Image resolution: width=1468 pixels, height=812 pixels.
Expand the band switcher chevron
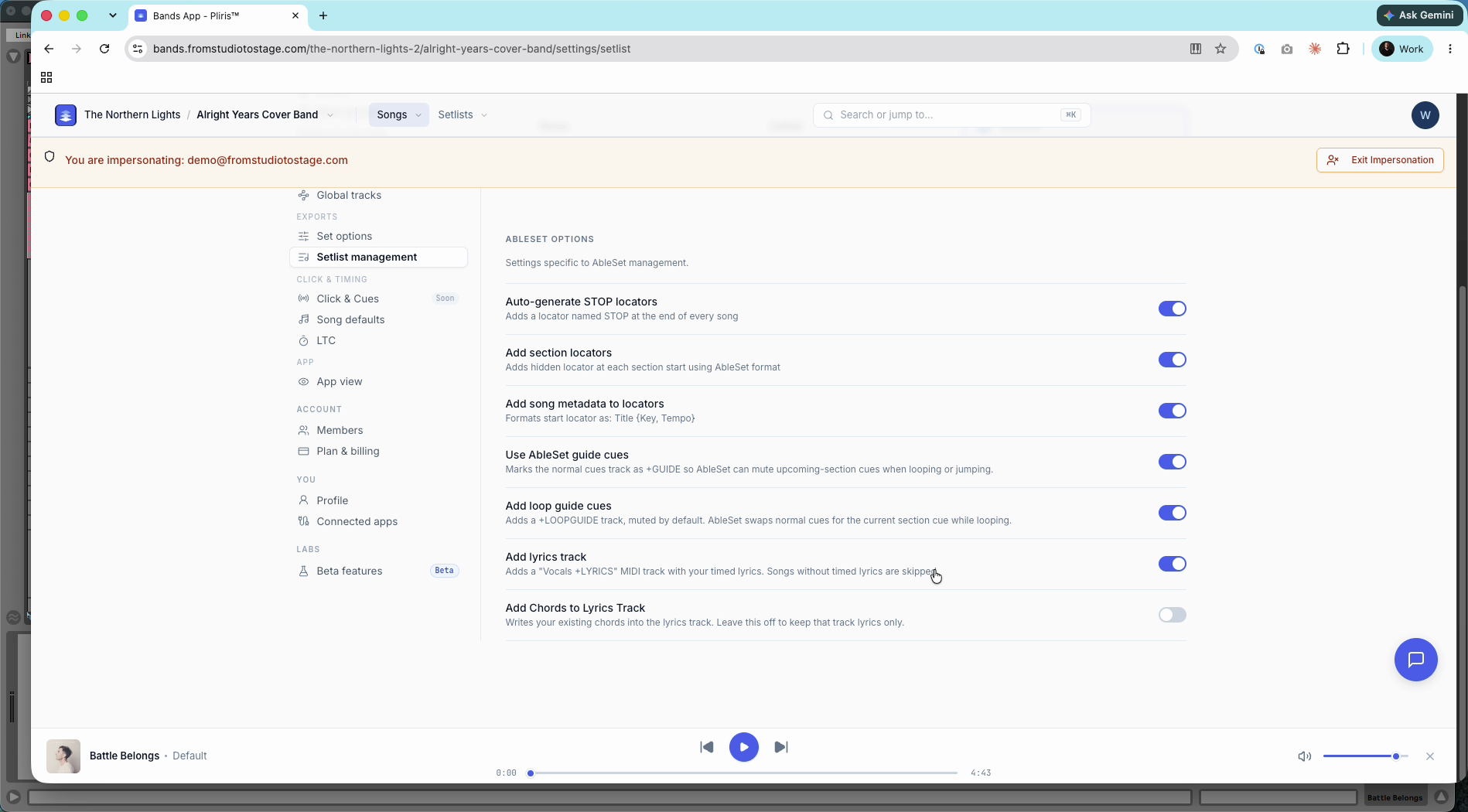point(330,115)
